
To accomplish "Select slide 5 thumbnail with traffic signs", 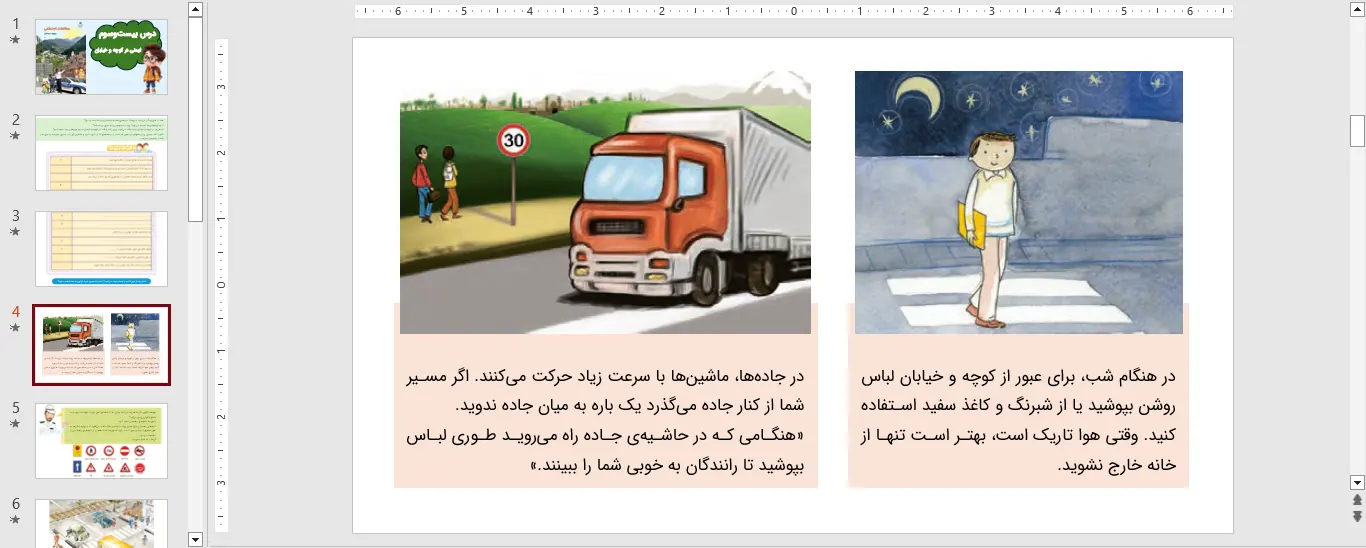I will coord(101,440).
